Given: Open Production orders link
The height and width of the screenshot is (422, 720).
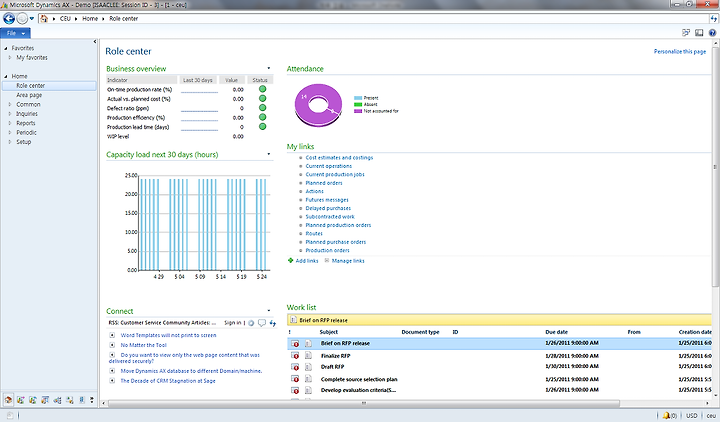Looking at the screenshot, I should [x=327, y=250].
